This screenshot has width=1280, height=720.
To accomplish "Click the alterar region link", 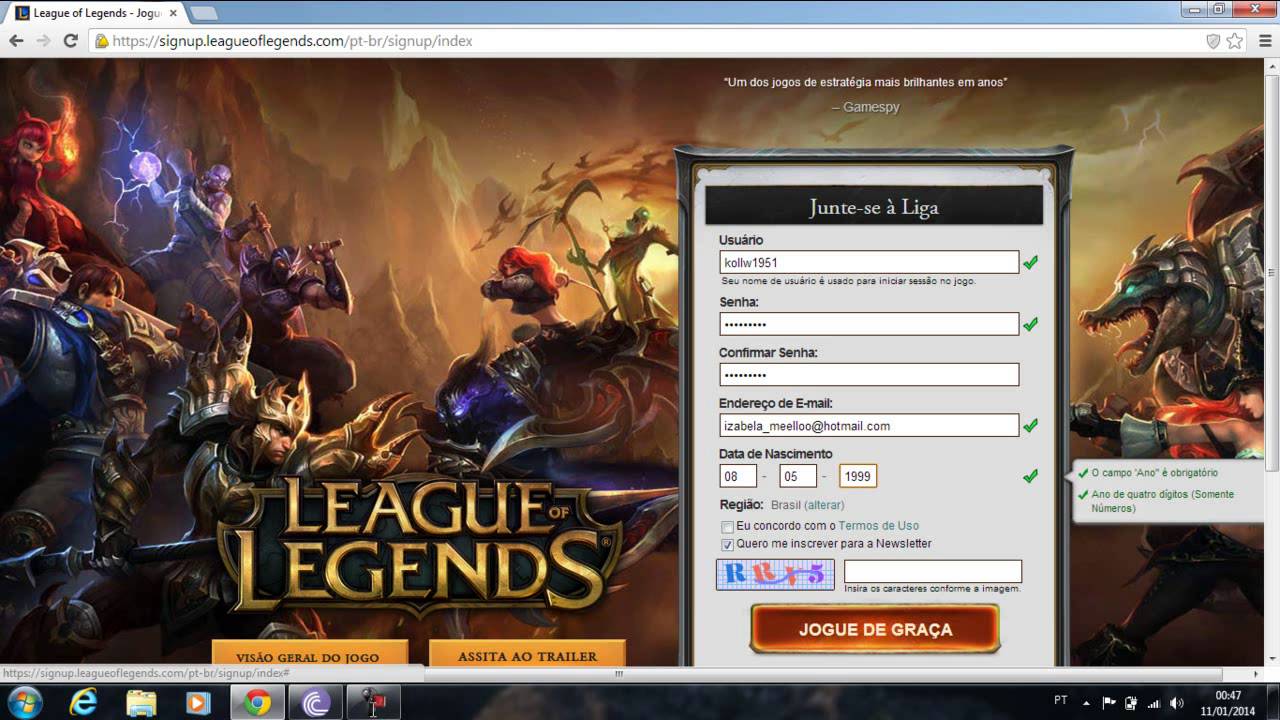I will pyautogui.click(x=825, y=505).
